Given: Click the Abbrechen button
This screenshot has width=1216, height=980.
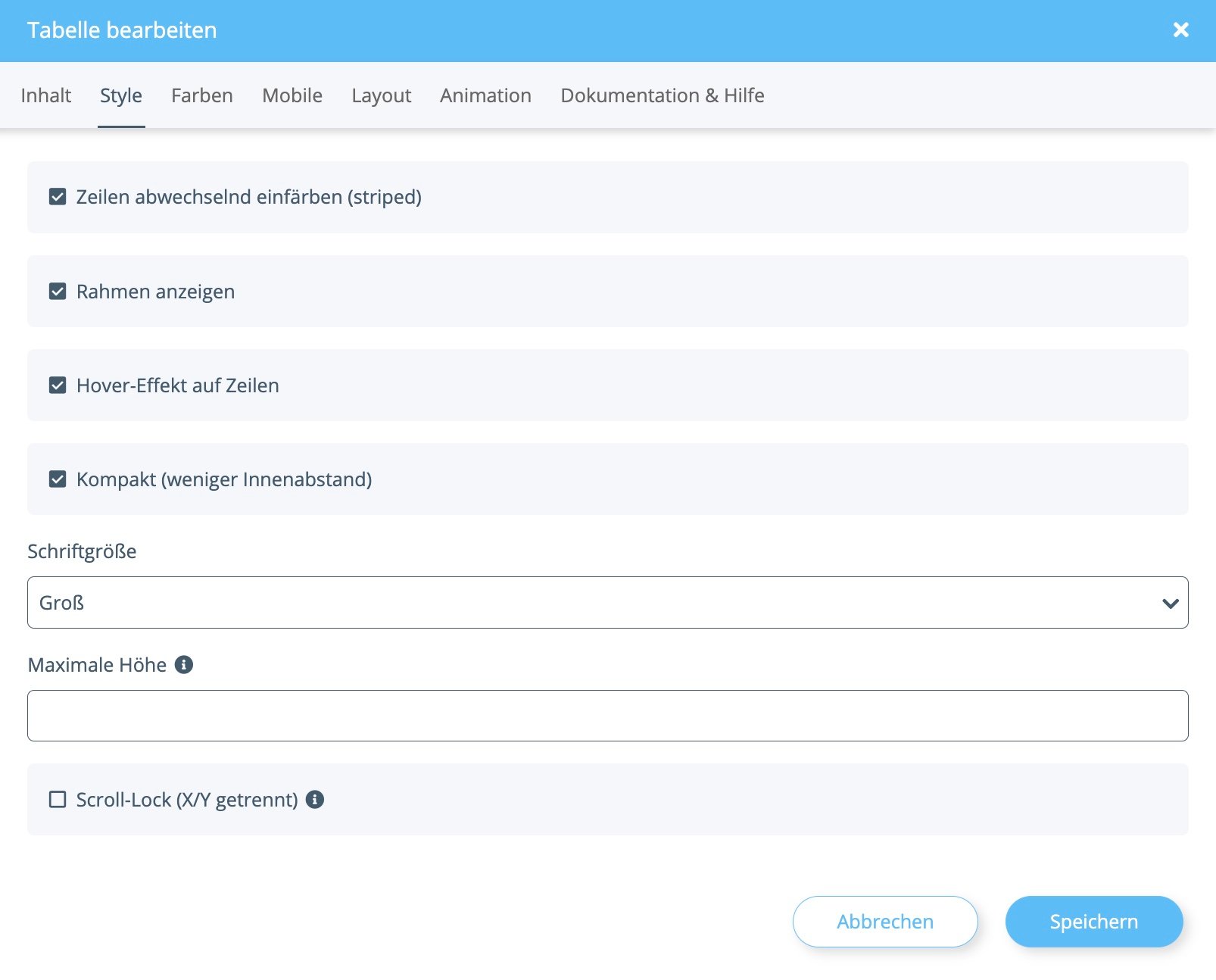Looking at the screenshot, I should pos(885,922).
